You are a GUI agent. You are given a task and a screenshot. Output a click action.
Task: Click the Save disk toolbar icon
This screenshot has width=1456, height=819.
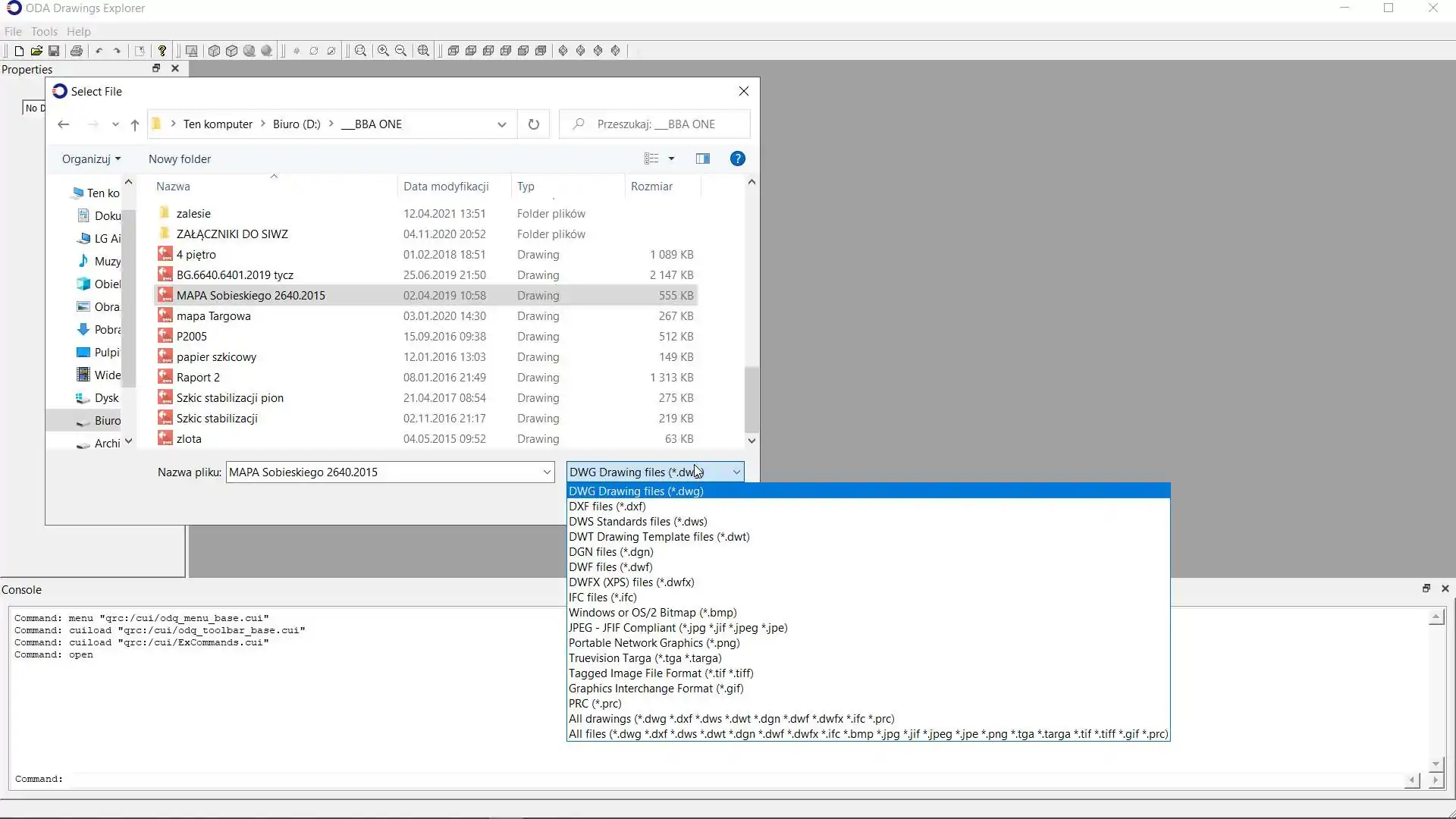(x=54, y=51)
